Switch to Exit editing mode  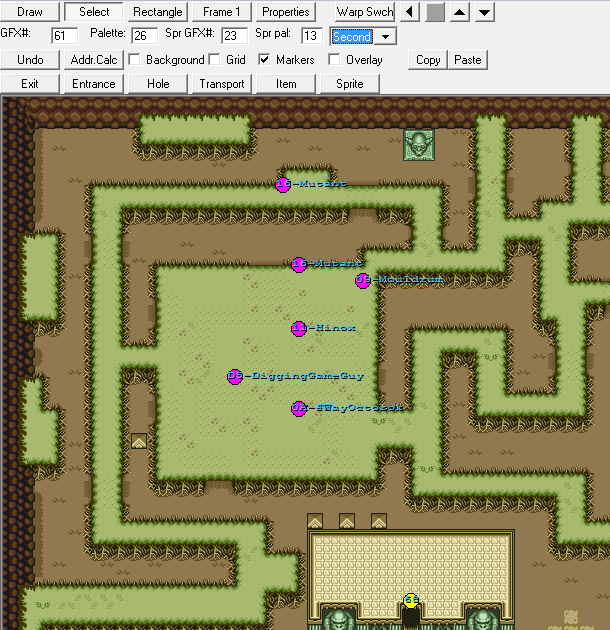tap(30, 84)
